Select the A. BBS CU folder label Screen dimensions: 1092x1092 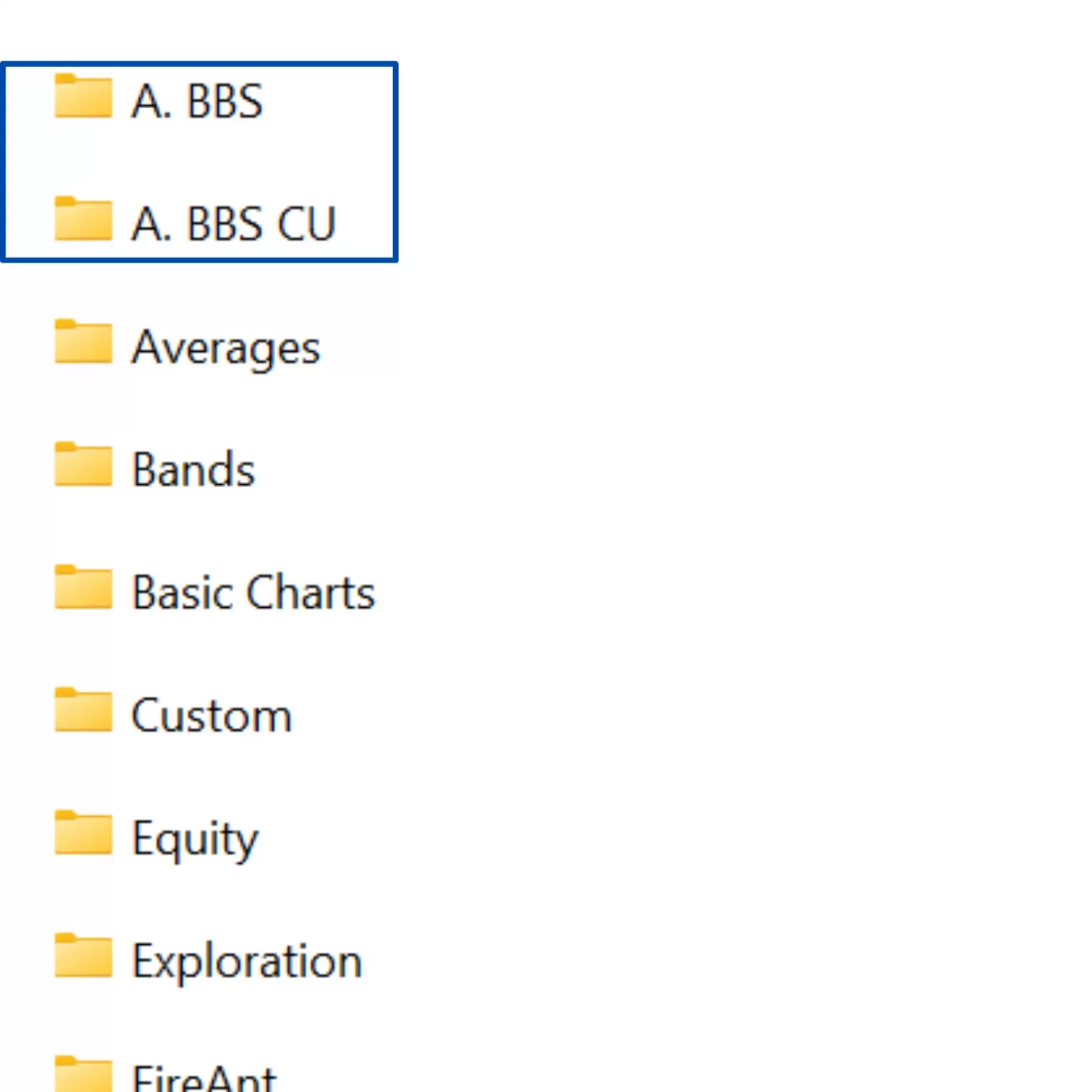233,224
